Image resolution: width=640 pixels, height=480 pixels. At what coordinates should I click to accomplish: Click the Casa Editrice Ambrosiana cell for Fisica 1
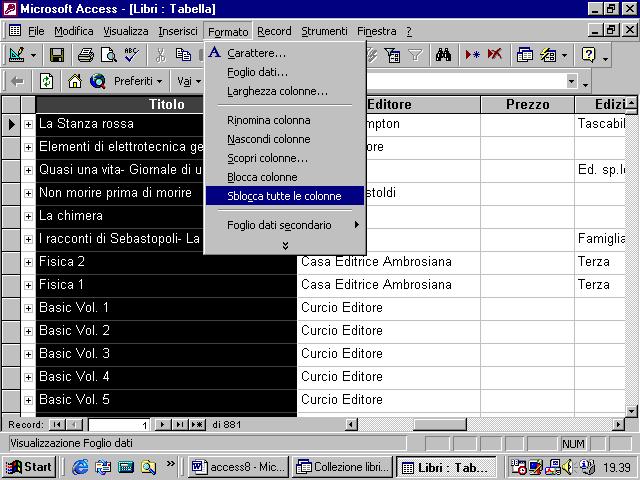pos(389,285)
